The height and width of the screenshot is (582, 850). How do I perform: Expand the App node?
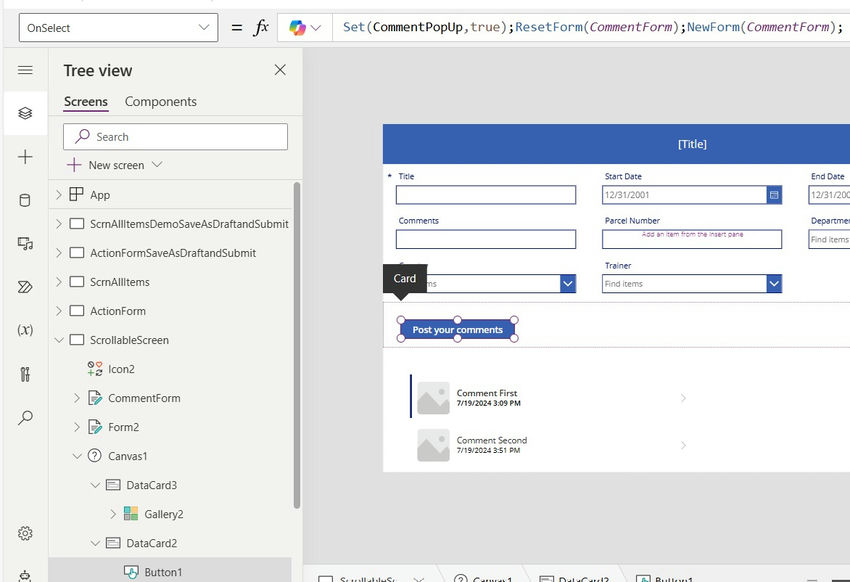[x=59, y=195]
